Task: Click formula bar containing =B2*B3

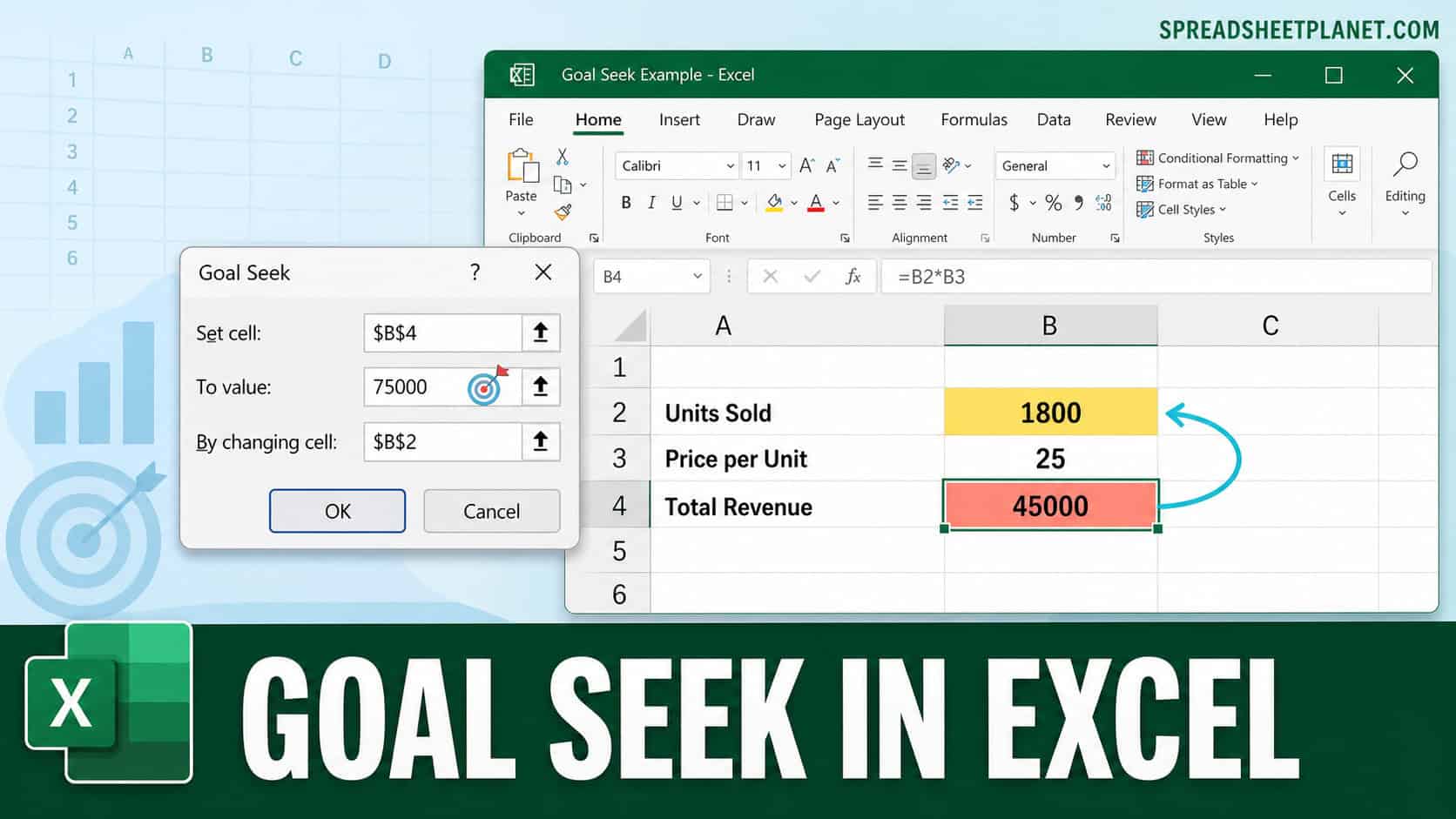Action: 1156,277
